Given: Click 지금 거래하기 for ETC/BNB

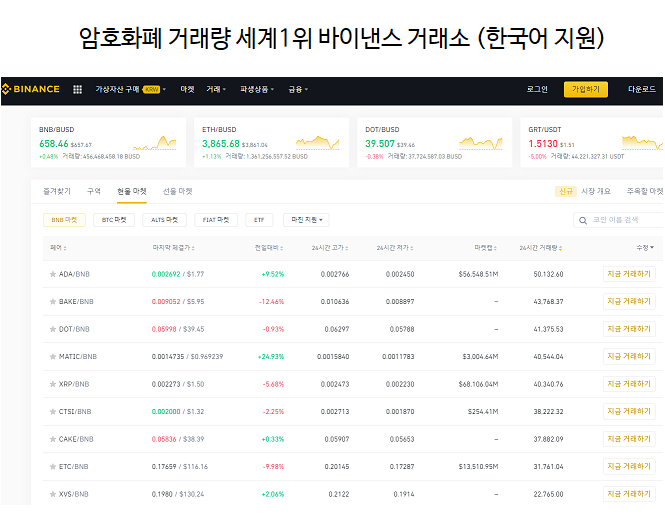Looking at the screenshot, I should tap(629, 466).
